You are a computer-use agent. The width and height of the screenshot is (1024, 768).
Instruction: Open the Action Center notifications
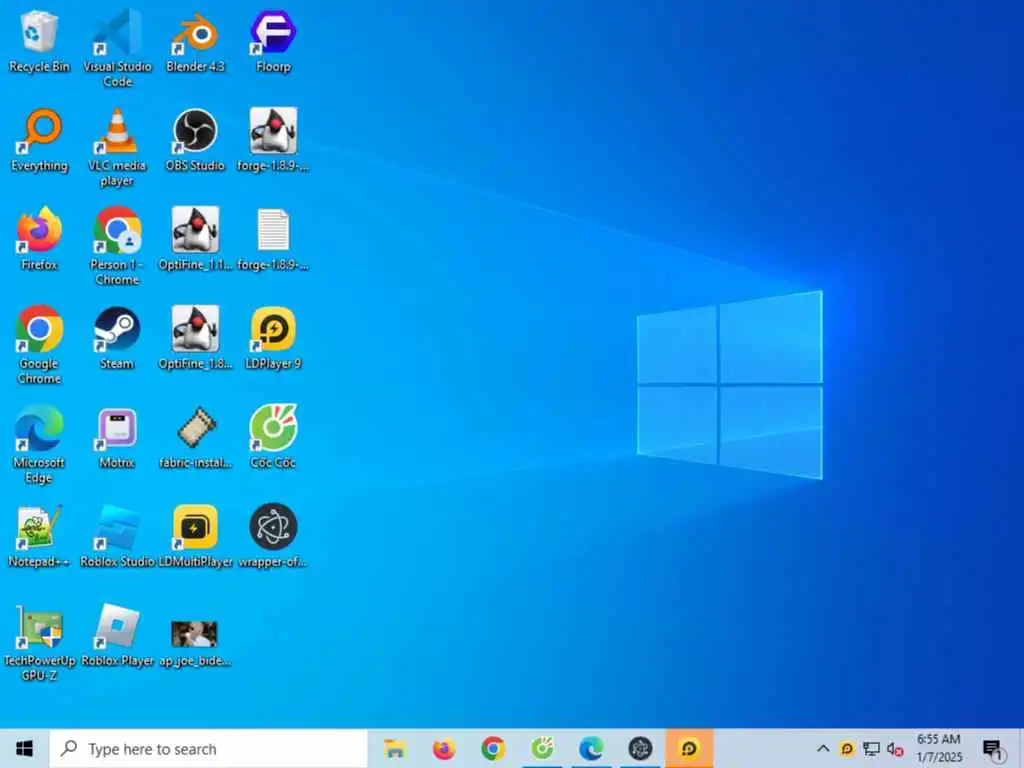pos(993,750)
